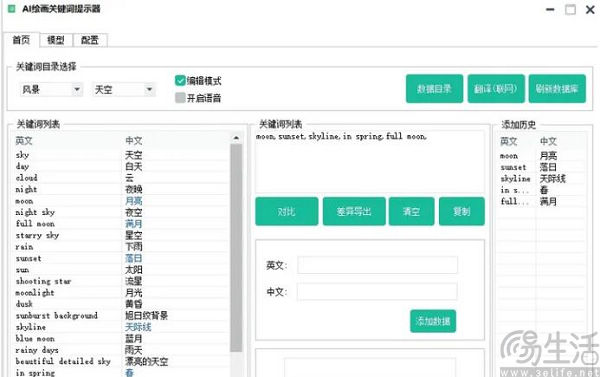The width and height of the screenshot is (600, 377).
Task: Switch to the 首页 tab
Action: click(x=21, y=39)
